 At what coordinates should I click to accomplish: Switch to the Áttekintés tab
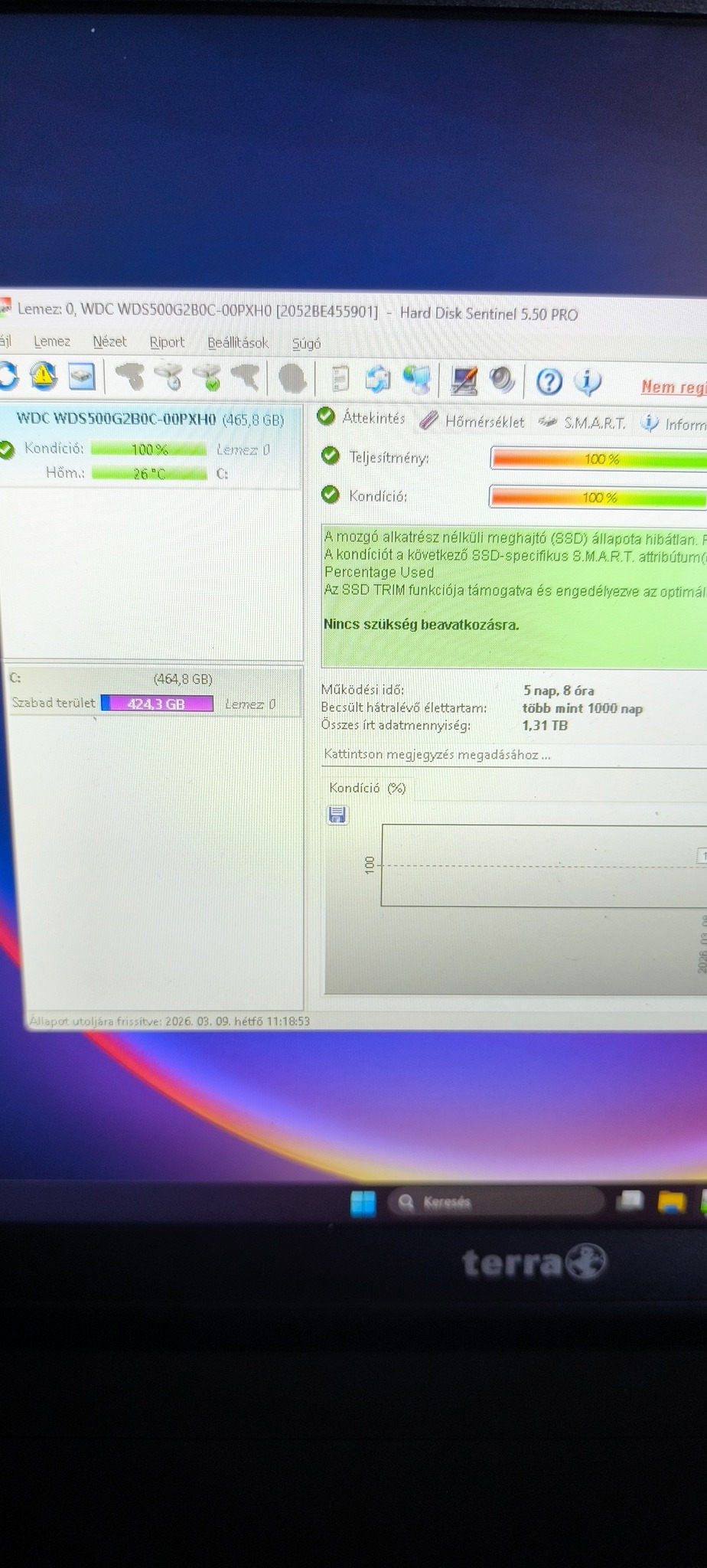362,417
